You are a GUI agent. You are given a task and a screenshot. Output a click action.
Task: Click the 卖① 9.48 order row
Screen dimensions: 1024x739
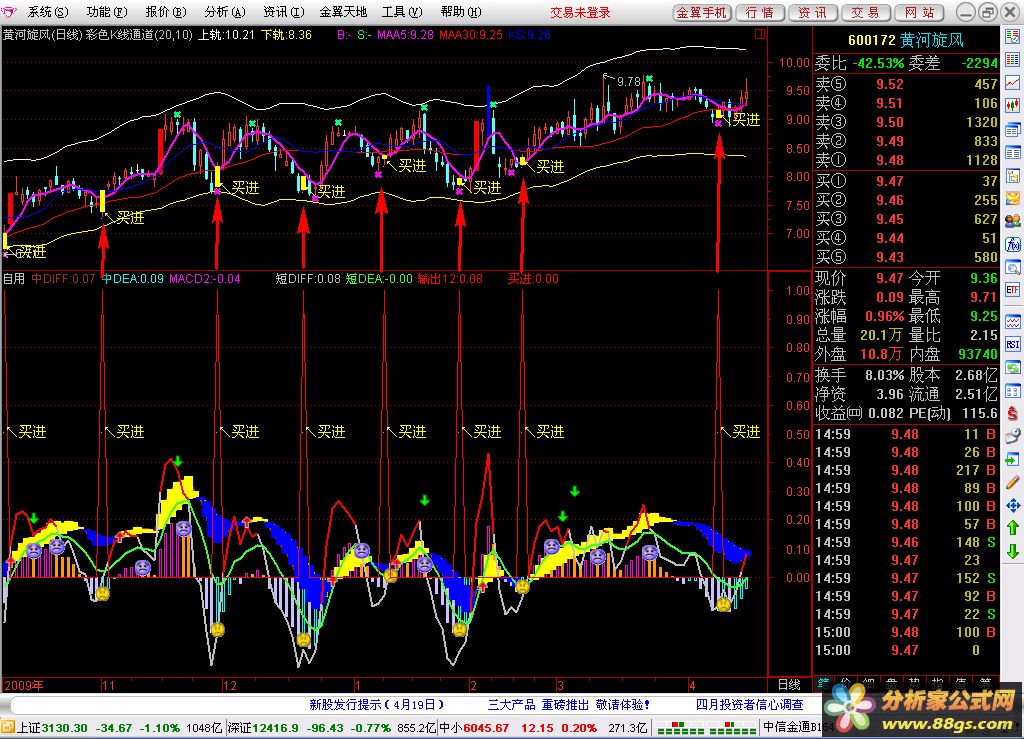click(x=906, y=160)
